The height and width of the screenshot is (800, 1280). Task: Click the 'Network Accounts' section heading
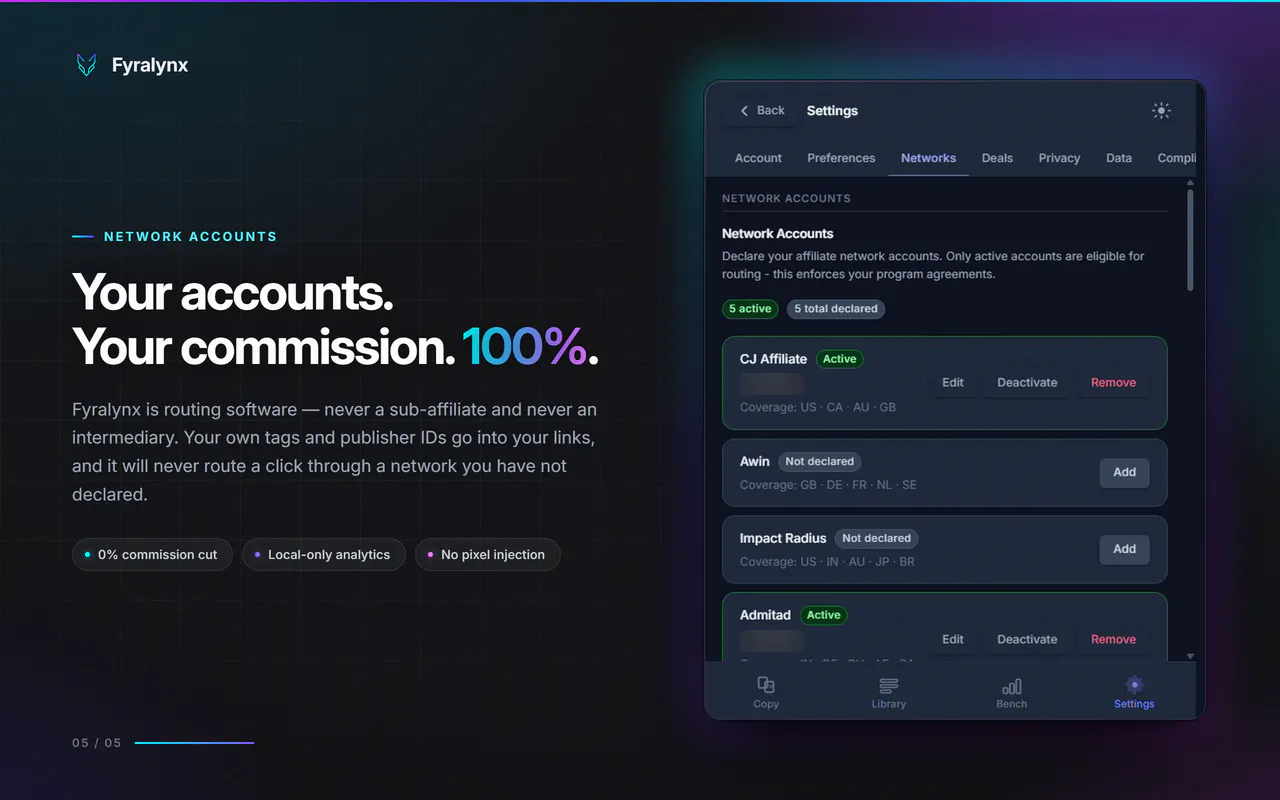click(x=777, y=234)
